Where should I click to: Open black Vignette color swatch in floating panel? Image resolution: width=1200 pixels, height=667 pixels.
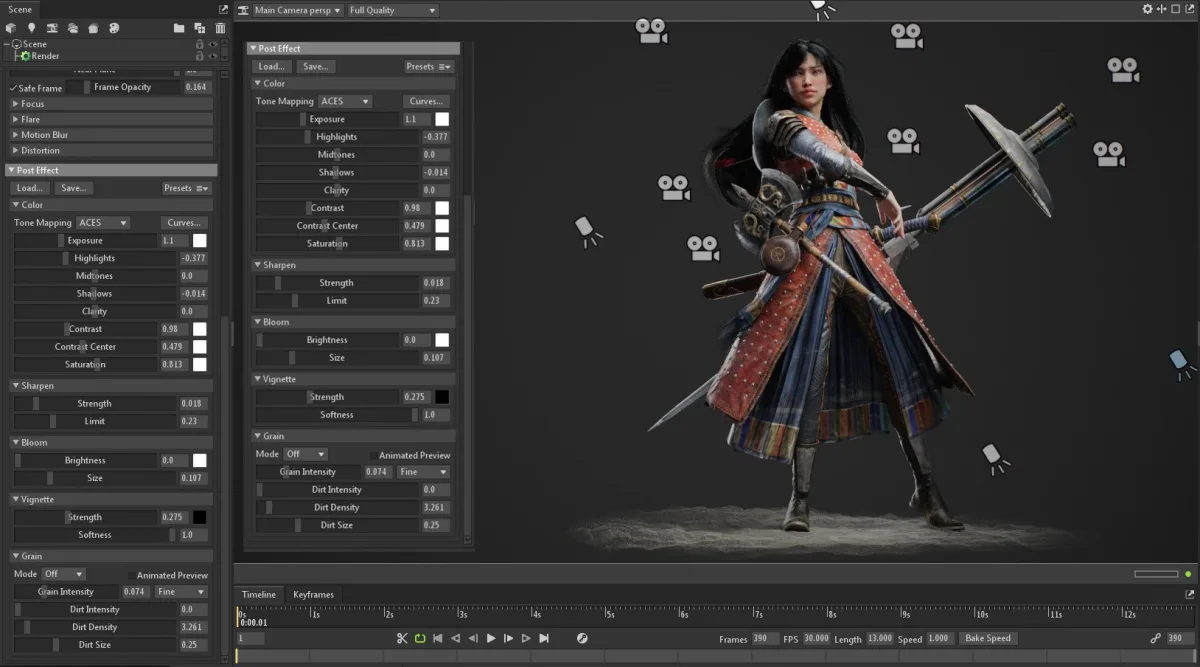(x=442, y=397)
